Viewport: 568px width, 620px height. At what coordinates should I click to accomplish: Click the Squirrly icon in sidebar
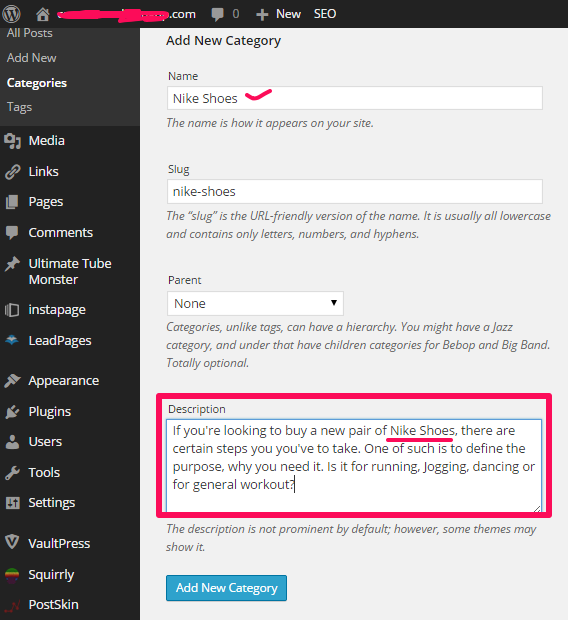point(12,574)
